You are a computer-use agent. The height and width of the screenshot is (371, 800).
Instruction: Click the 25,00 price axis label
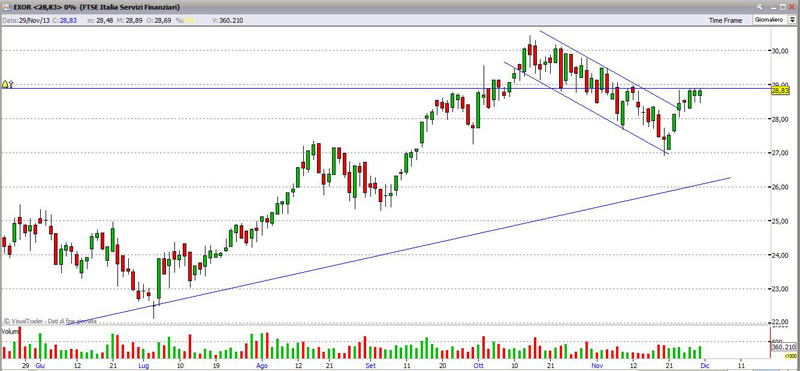click(780, 221)
